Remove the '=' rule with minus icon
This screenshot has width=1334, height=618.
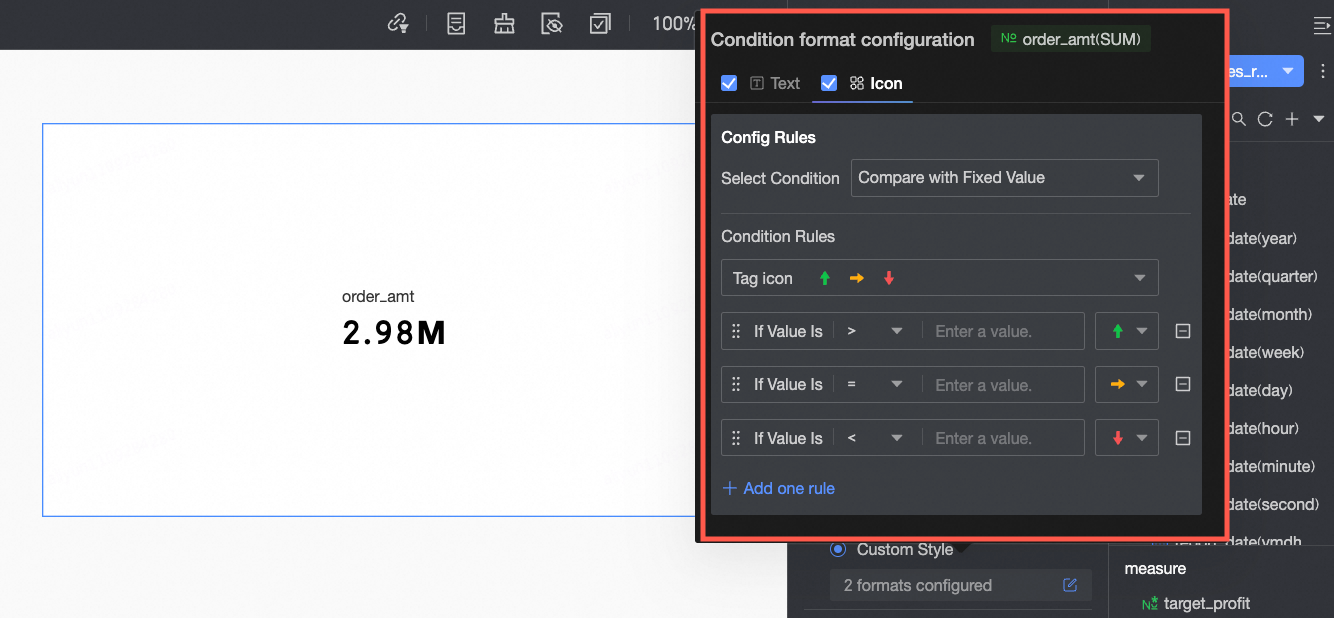[x=1183, y=384]
